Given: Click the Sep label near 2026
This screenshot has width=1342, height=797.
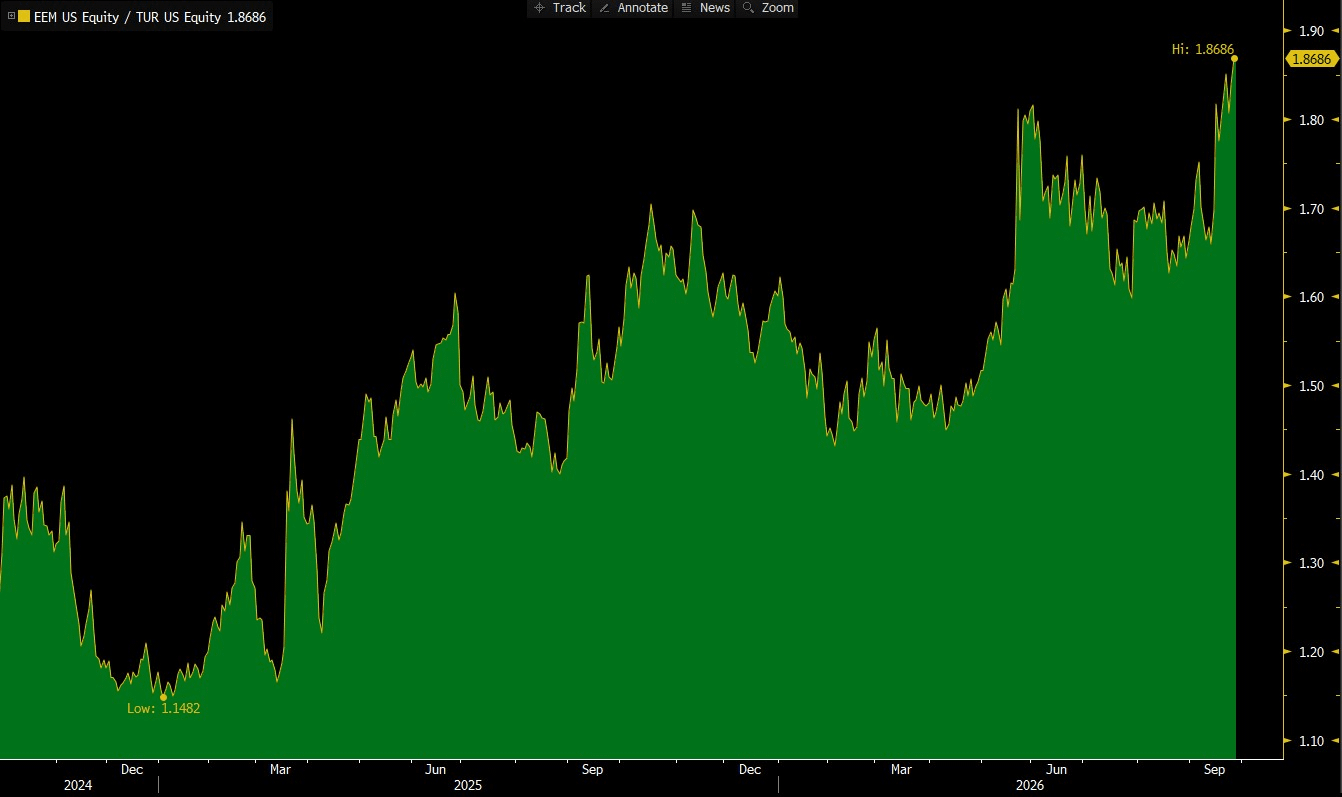Looking at the screenshot, I should (x=1215, y=770).
